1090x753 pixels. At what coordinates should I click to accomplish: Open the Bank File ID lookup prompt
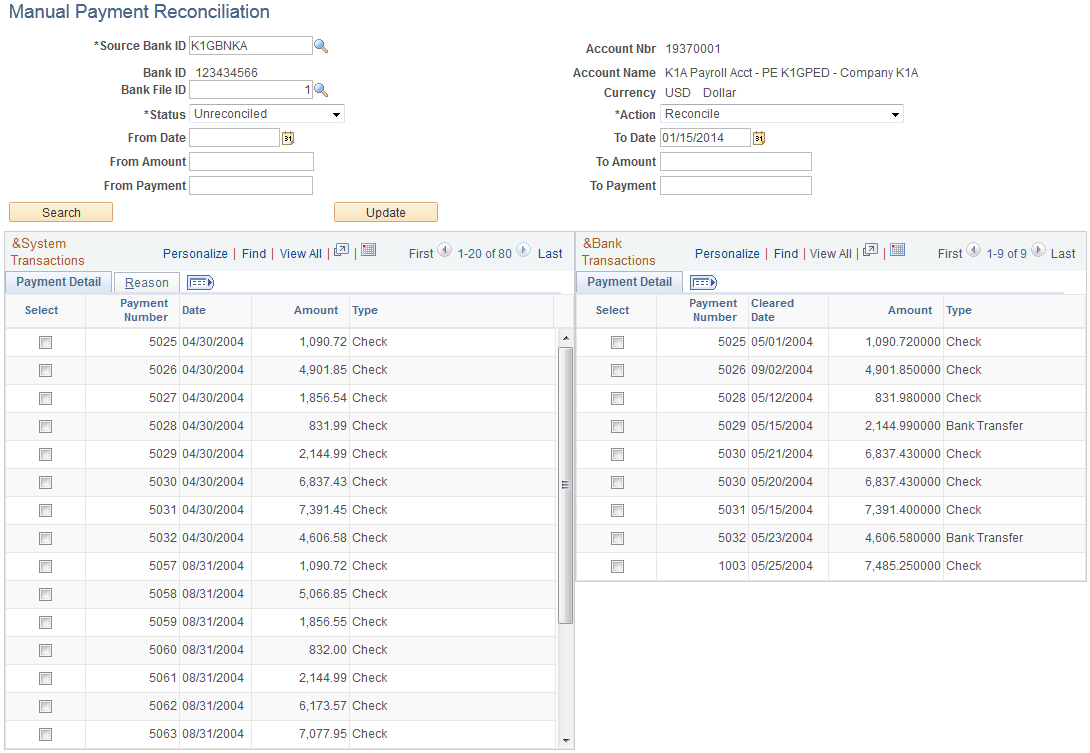point(322,90)
